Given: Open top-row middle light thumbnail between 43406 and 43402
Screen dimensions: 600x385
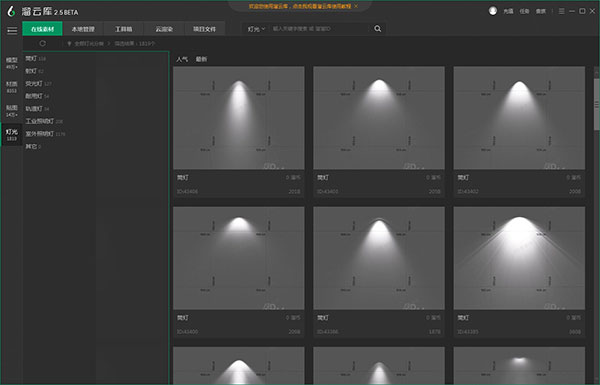Looking at the screenshot, I should pyautogui.click(x=379, y=118).
